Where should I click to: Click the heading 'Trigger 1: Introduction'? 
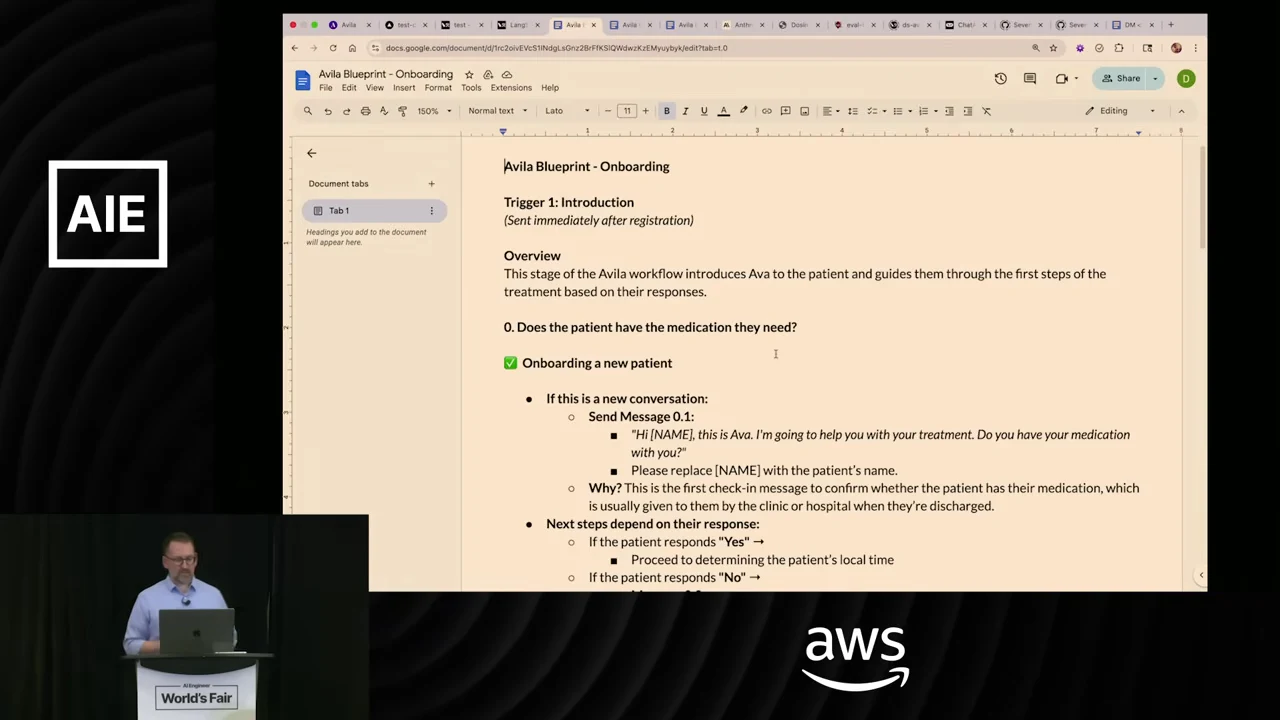point(569,203)
